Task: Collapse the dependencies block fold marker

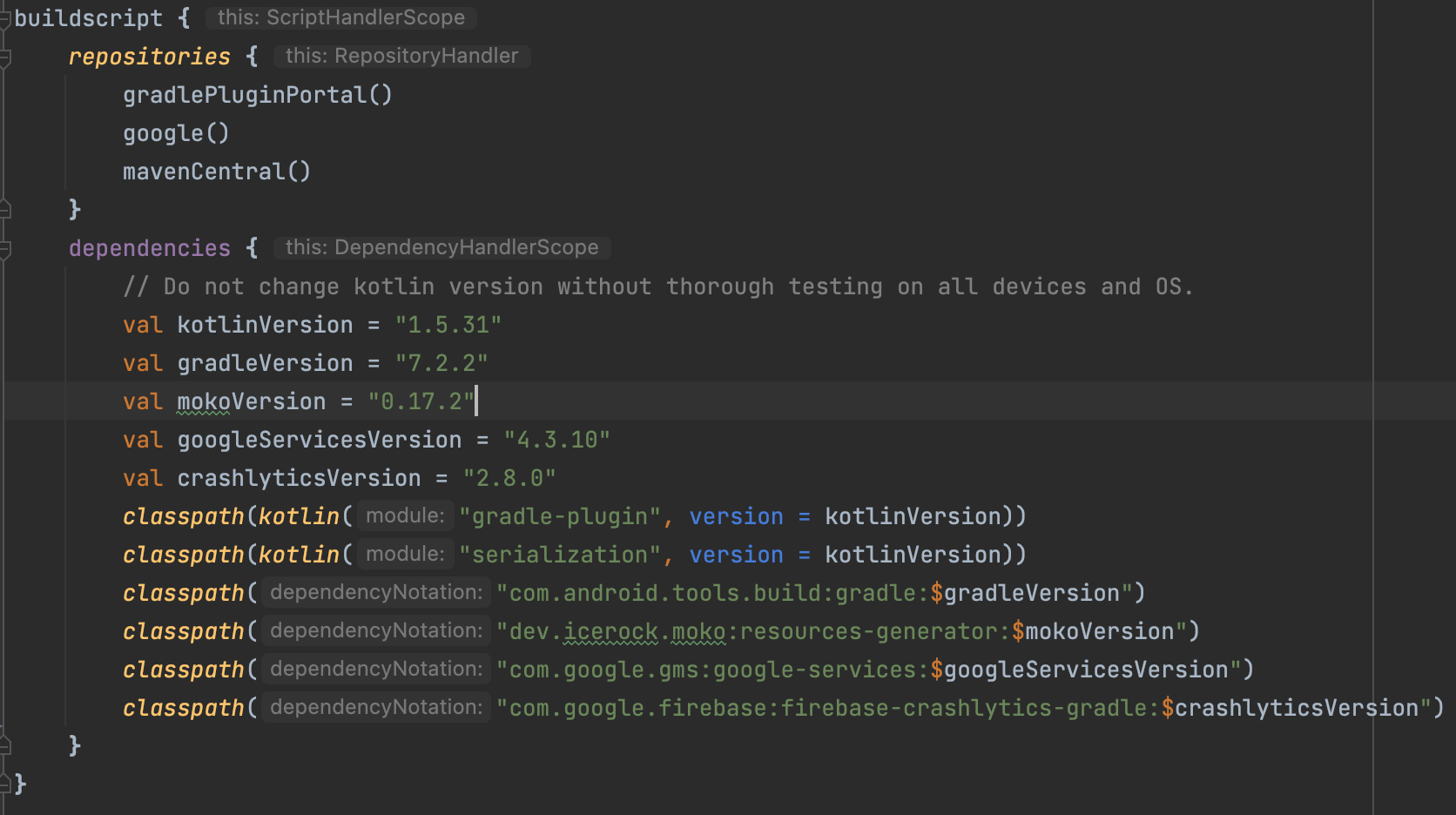Action: click(4, 250)
